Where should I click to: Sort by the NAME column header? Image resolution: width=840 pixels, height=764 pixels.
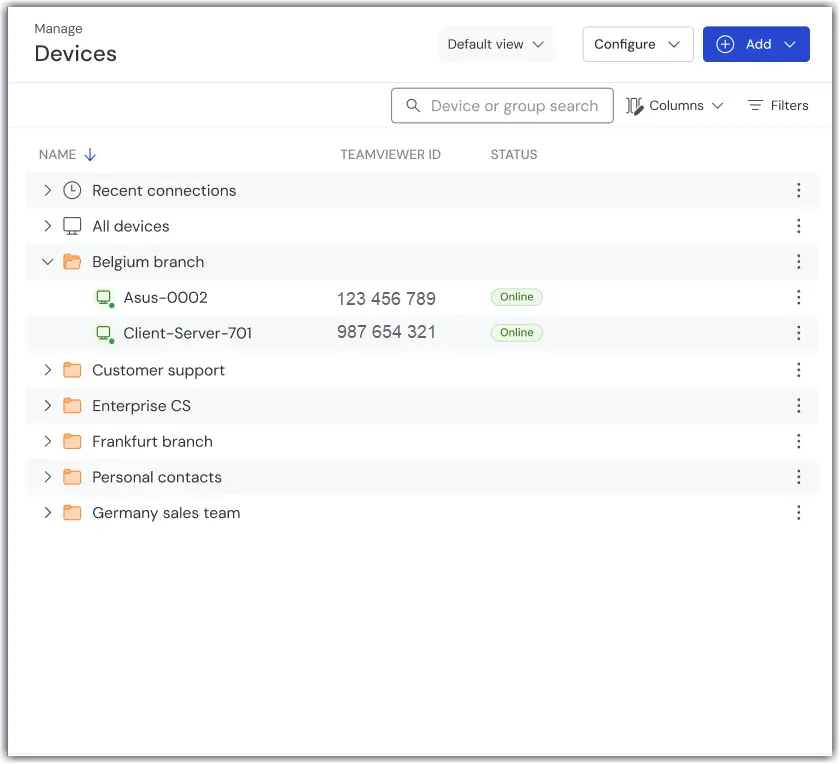[x=57, y=154]
